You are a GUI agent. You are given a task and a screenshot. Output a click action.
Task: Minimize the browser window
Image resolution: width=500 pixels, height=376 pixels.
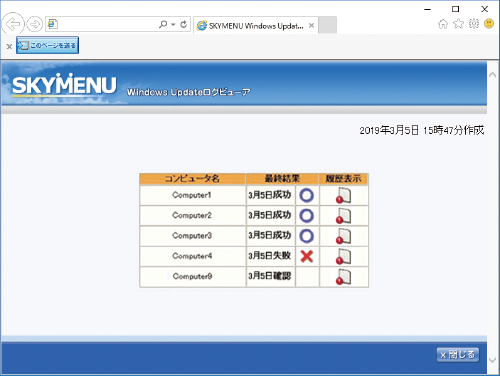[428, 9]
